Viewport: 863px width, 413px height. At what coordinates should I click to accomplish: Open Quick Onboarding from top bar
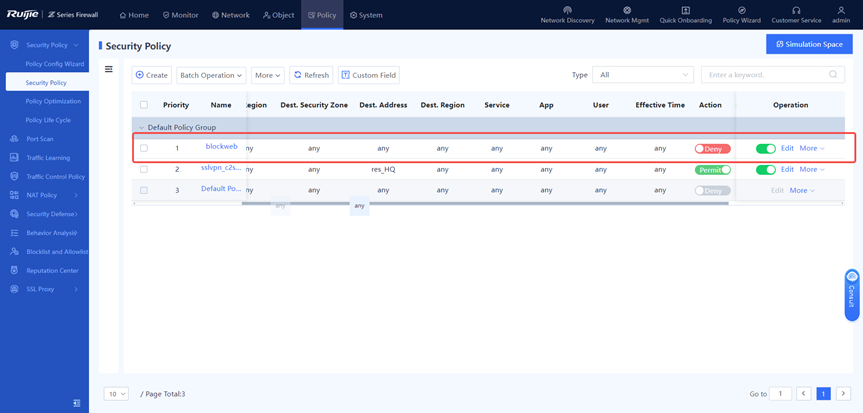685,10
